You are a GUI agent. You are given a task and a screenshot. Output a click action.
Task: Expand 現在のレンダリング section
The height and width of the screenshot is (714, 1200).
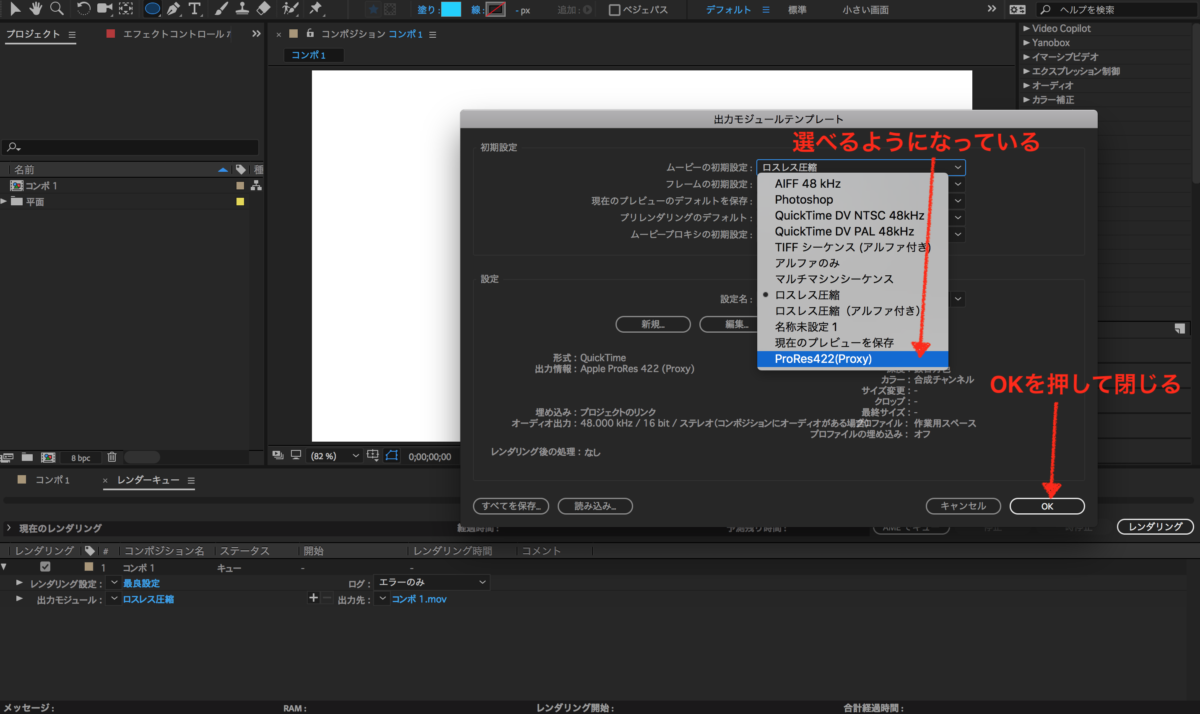coord(9,528)
